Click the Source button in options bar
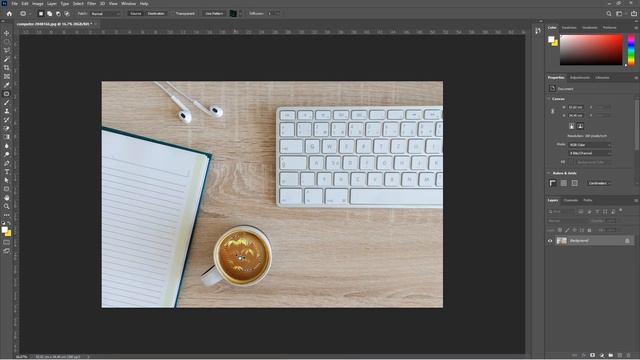The height and width of the screenshot is (360, 640). click(x=136, y=13)
